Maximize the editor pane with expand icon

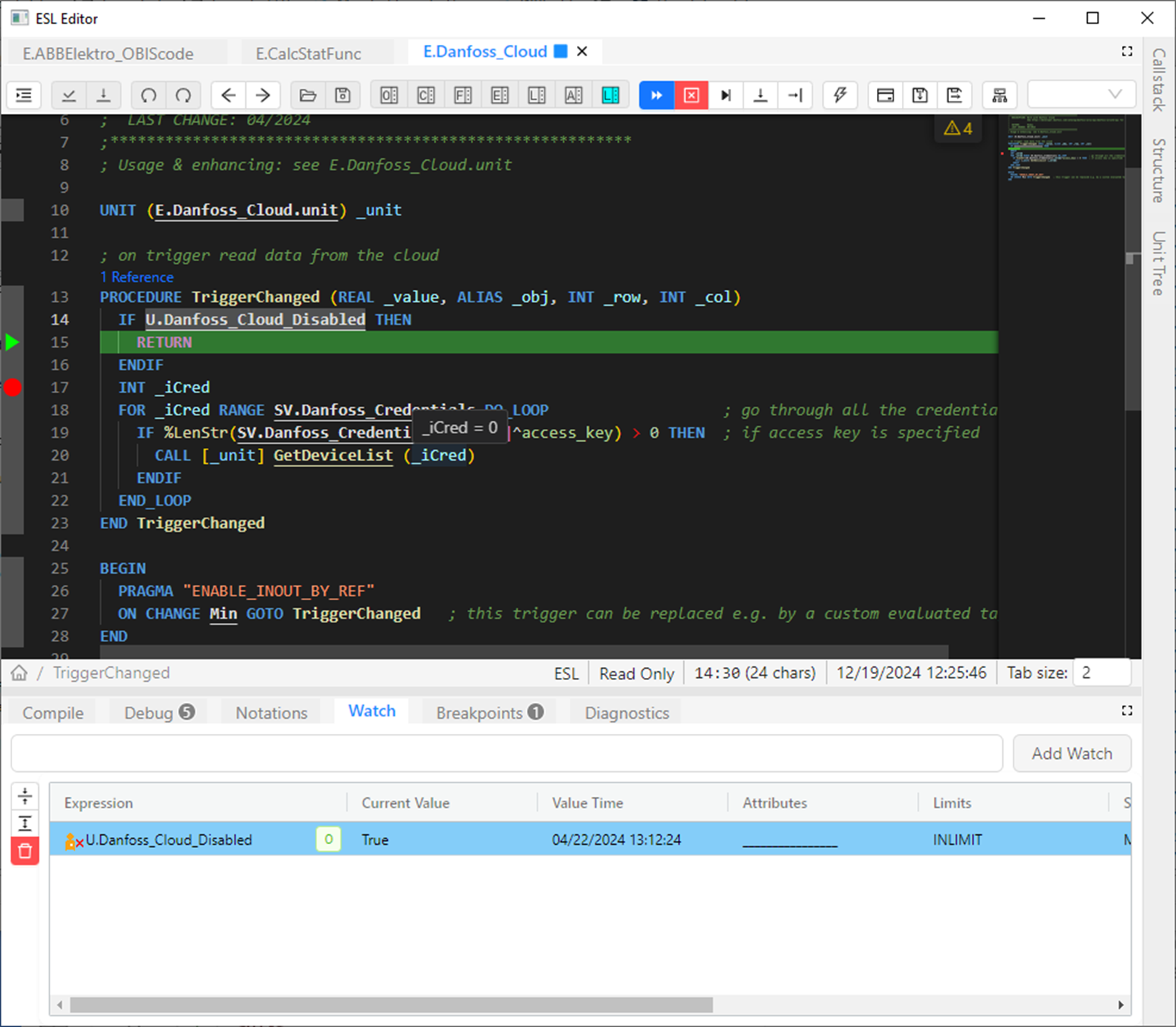[1127, 52]
